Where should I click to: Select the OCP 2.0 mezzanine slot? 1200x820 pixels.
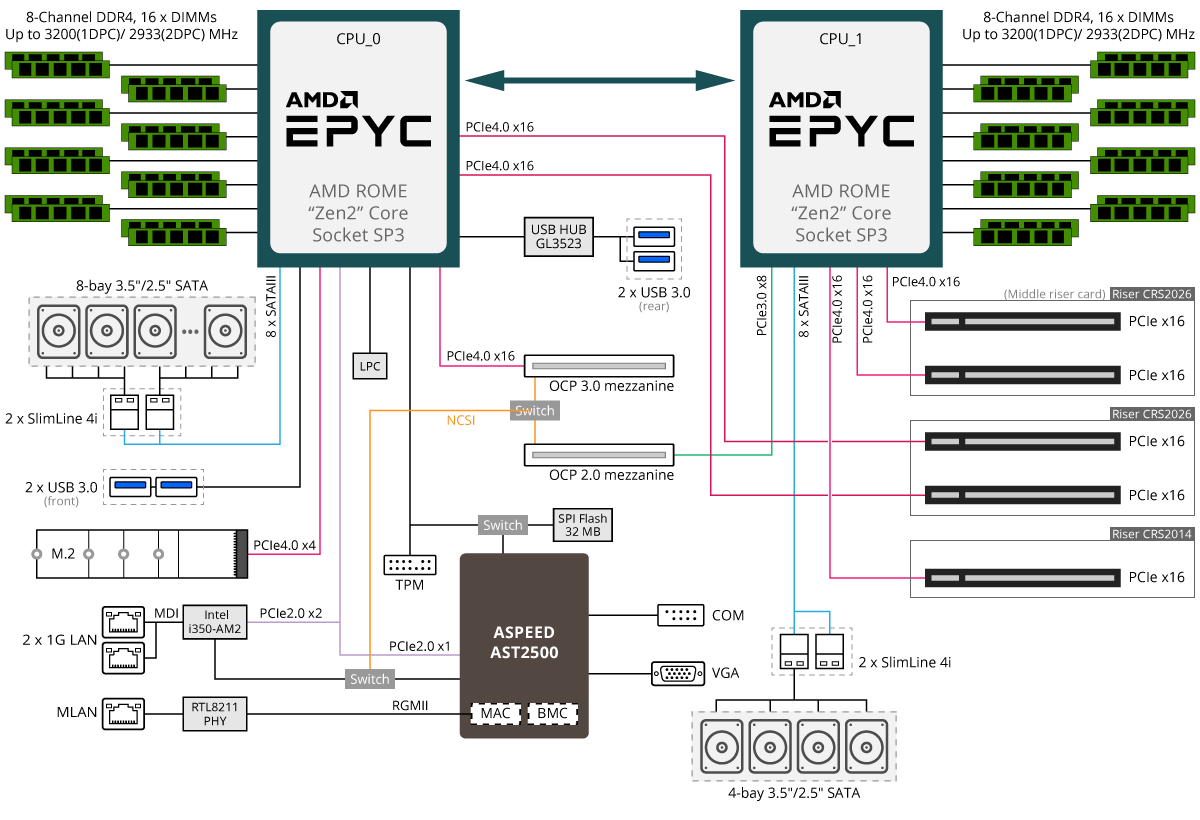pyautogui.click(x=600, y=455)
